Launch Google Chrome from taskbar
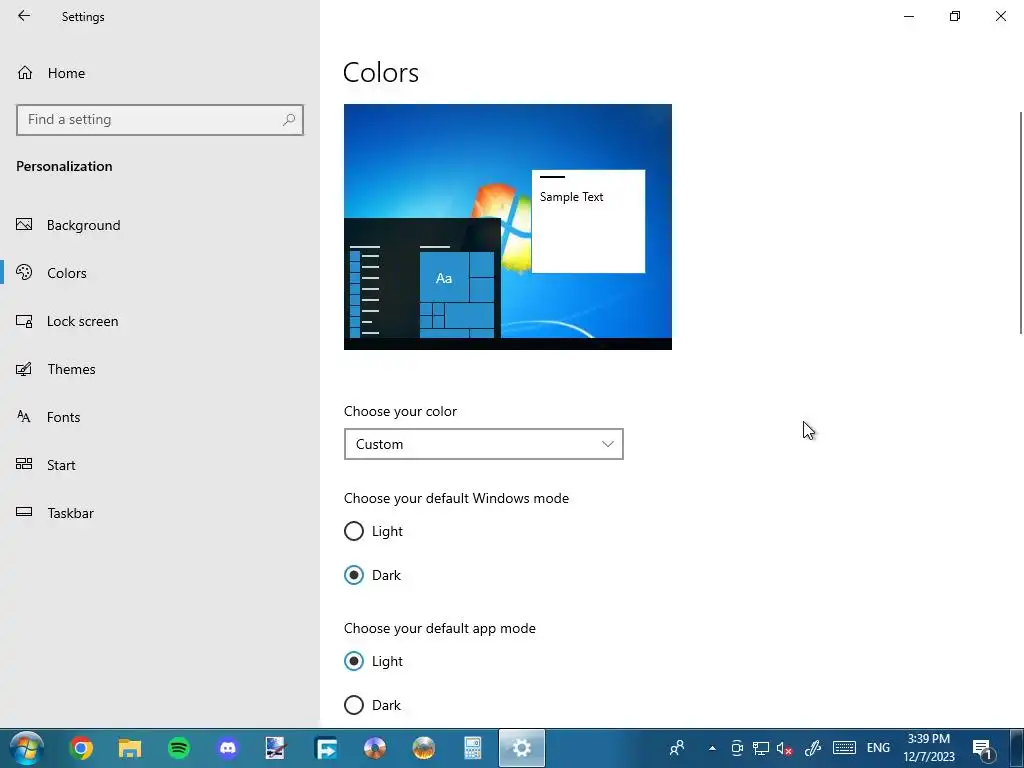 point(81,748)
